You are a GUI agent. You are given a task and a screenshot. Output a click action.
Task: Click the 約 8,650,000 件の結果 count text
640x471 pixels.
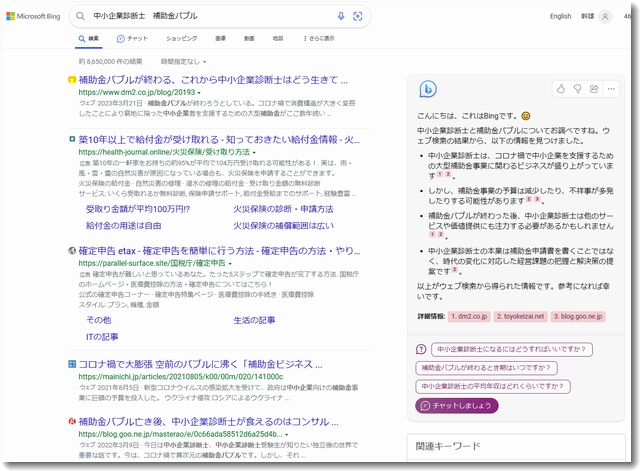[110, 62]
